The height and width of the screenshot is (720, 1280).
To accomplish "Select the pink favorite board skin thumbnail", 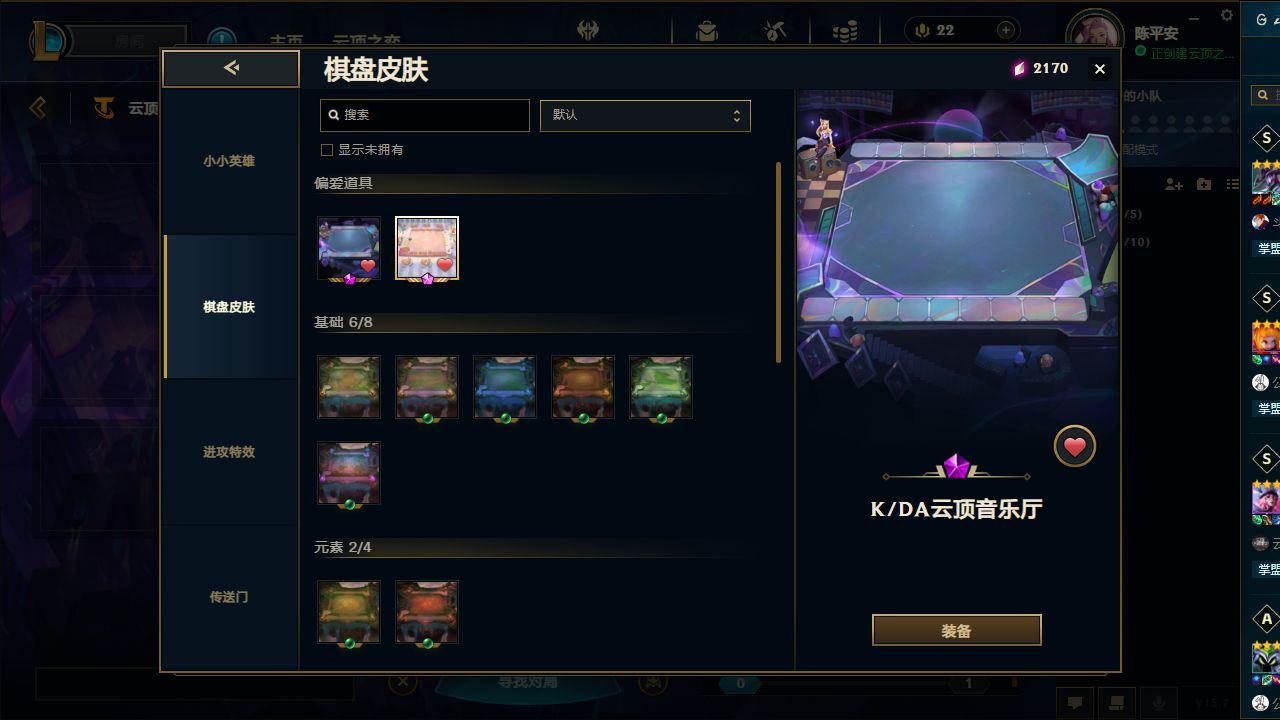I will tap(427, 248).
